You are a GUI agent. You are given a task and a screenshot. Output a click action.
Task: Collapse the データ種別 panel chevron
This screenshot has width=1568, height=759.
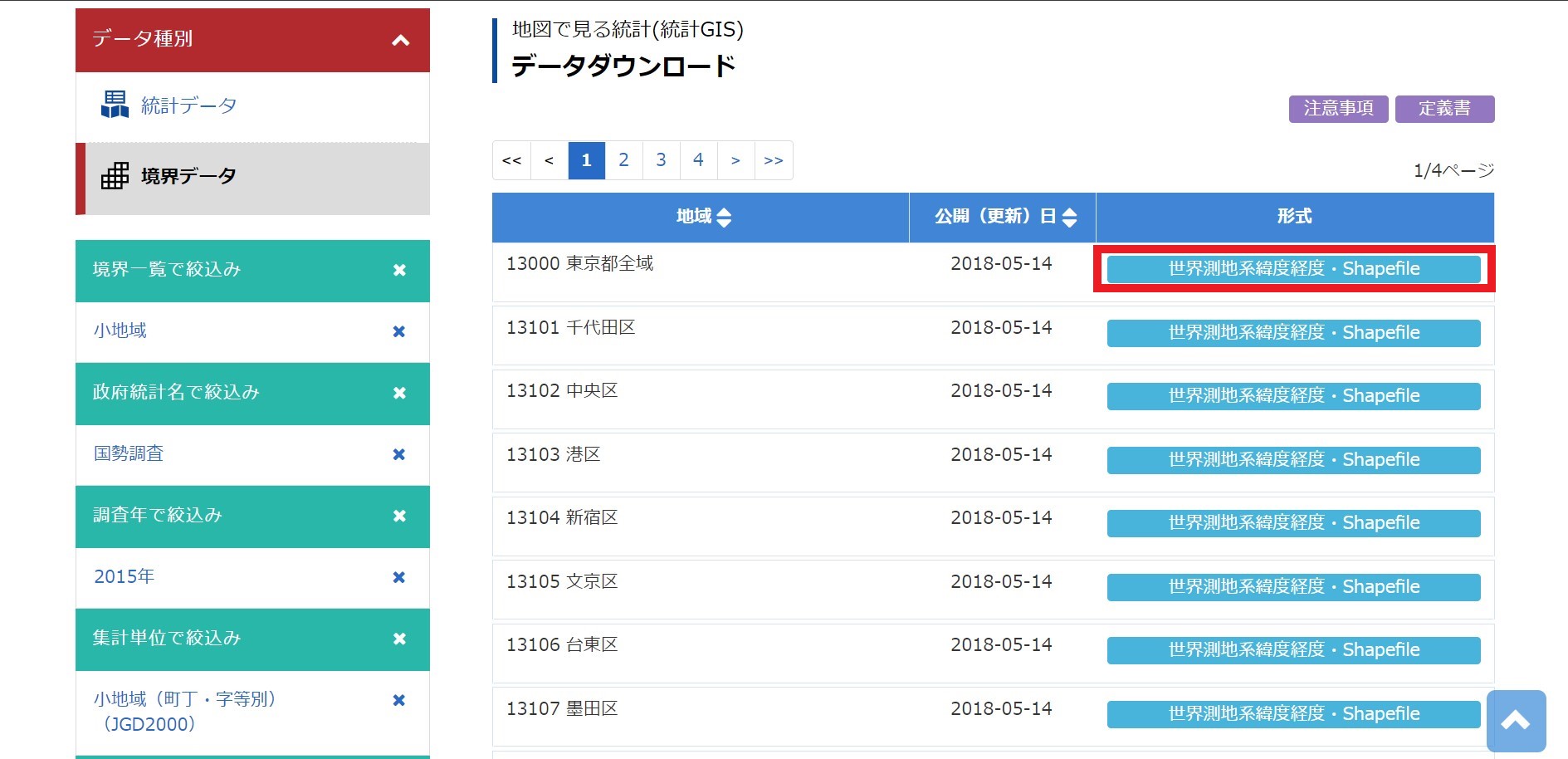click(400, 40)
